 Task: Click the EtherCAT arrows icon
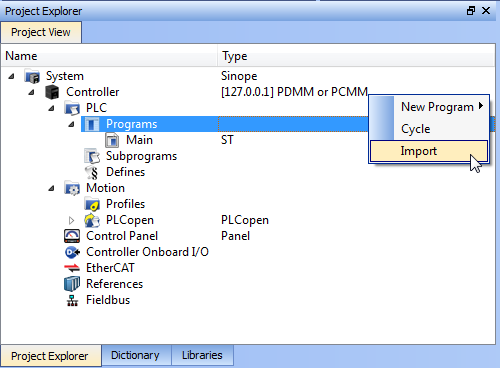pyautogui.click(x=72, y=268)
